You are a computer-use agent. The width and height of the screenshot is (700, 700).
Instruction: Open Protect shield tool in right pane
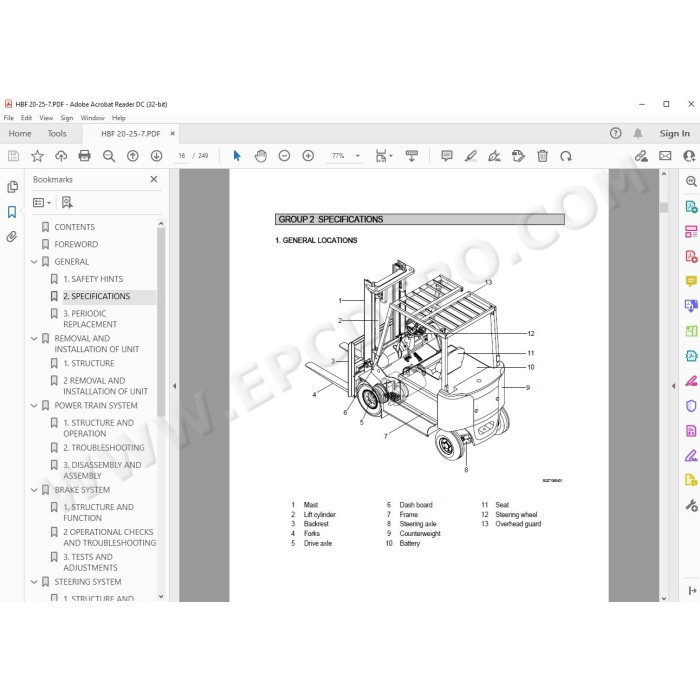691,406
